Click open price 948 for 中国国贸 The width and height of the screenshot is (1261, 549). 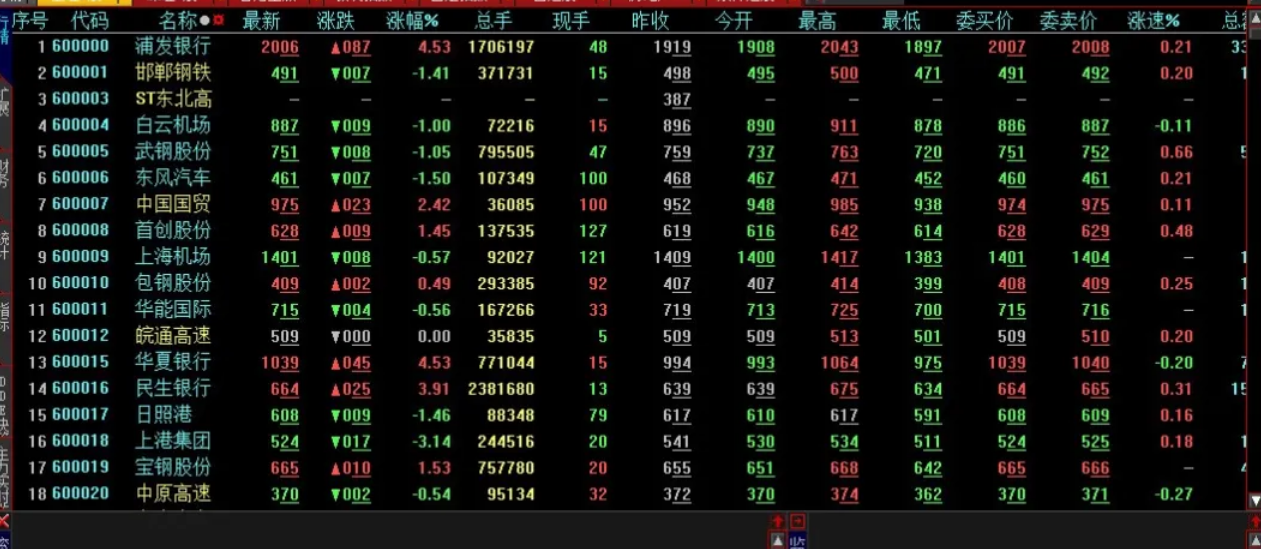(760, 205)
